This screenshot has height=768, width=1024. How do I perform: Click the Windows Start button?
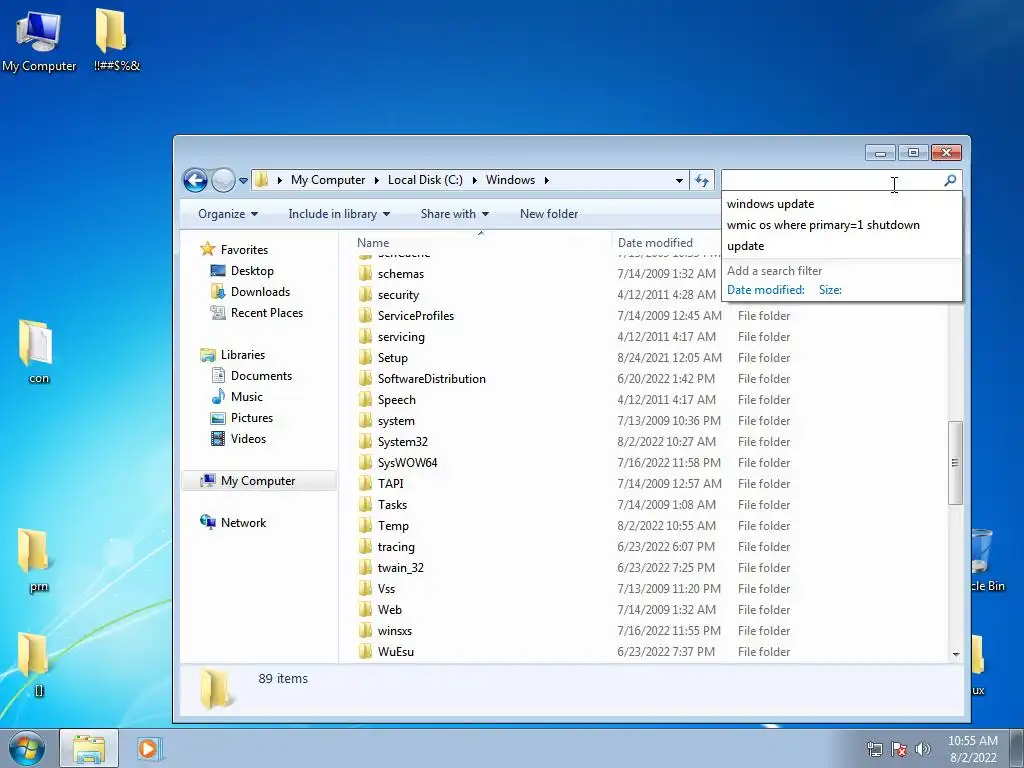click(x=26, y=748)
